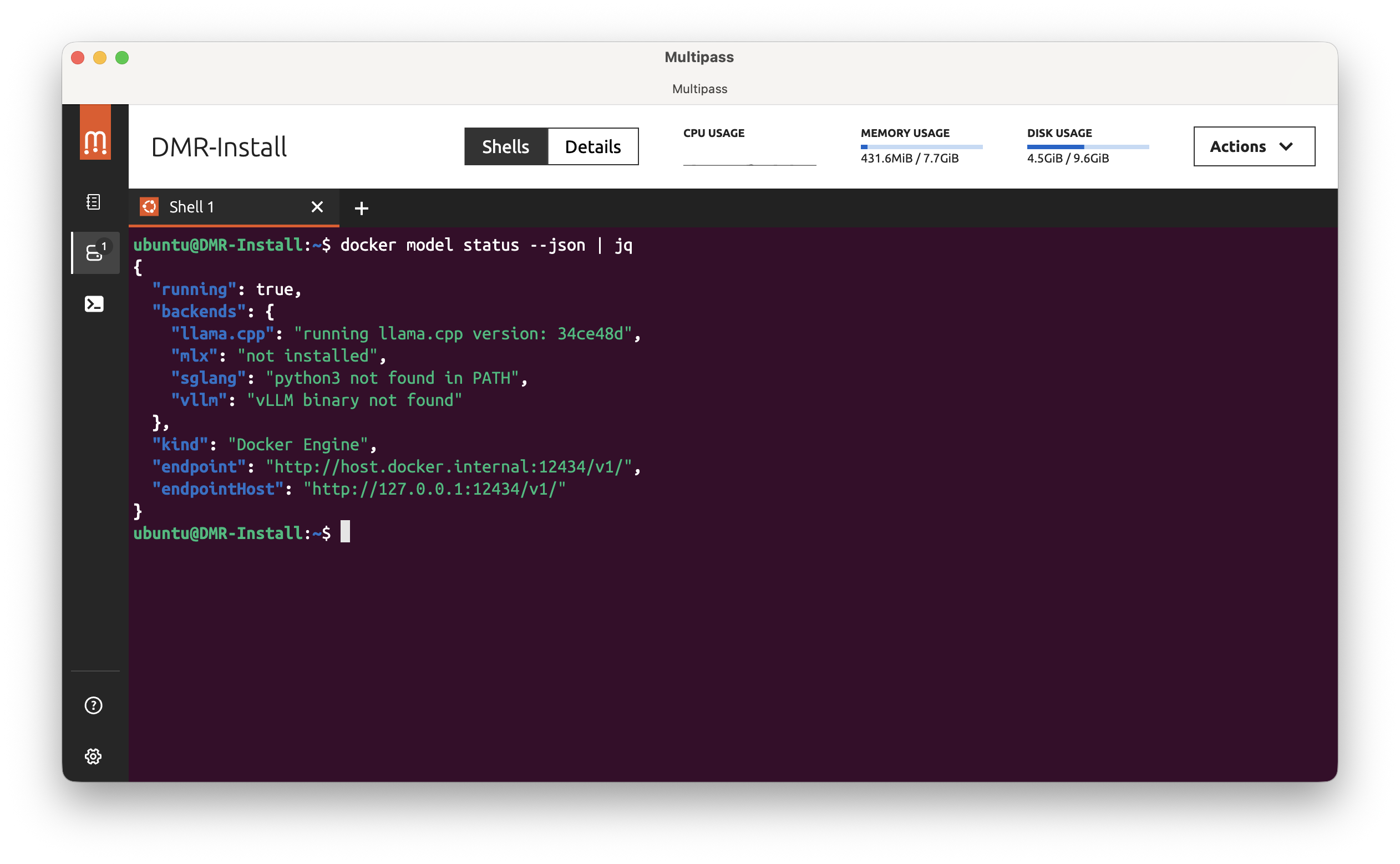1400x864 pixels.
Task: Click the green fullscreen window button
Action: coord(121,58)
